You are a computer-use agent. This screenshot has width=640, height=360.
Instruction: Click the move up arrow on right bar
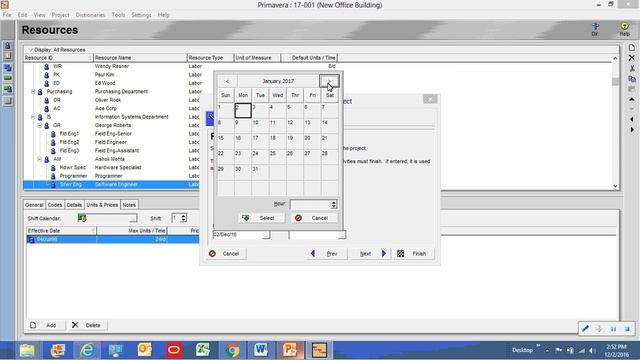click(x=632, y=99)
